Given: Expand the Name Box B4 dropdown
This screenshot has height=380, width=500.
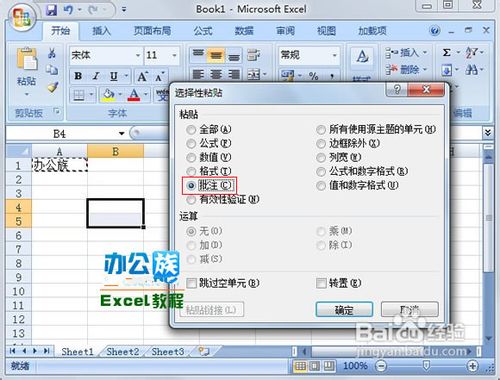Looking at the screenshot, I should pos(122,134).
